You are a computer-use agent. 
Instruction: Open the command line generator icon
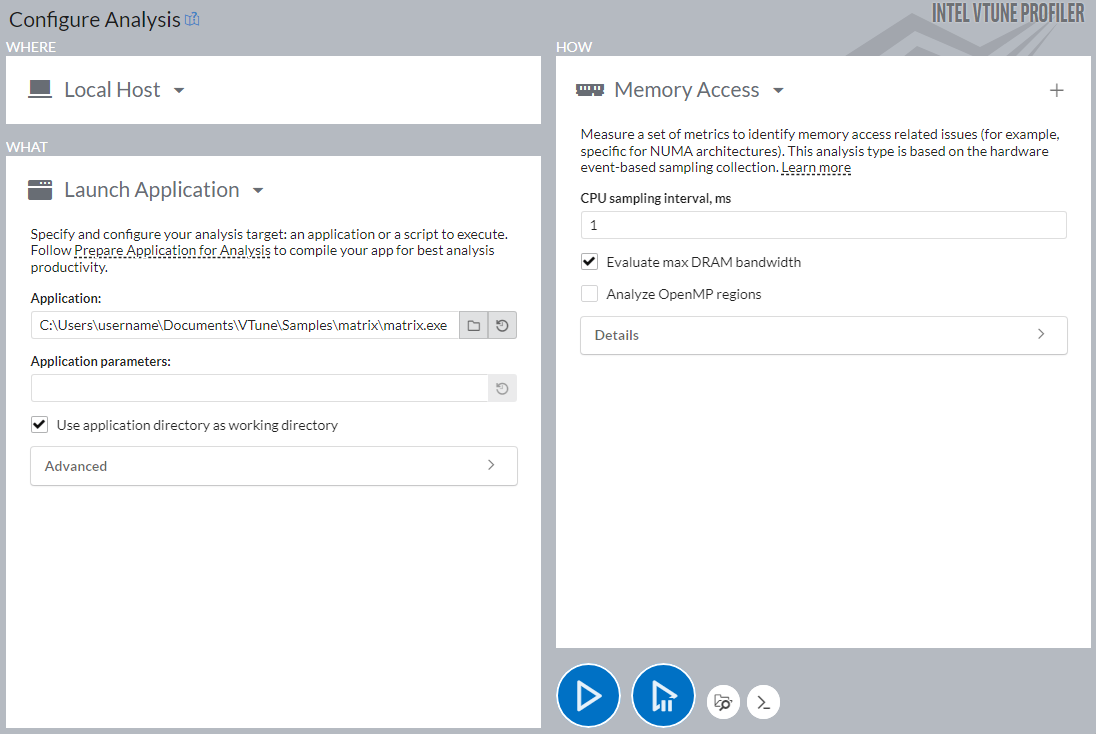pyautogui.click(x=763, y=702)
